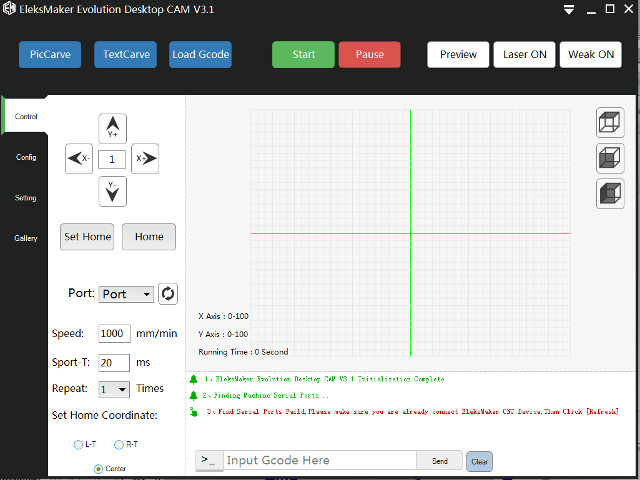Click the Set Home Coordinate label

pos(104,415)
